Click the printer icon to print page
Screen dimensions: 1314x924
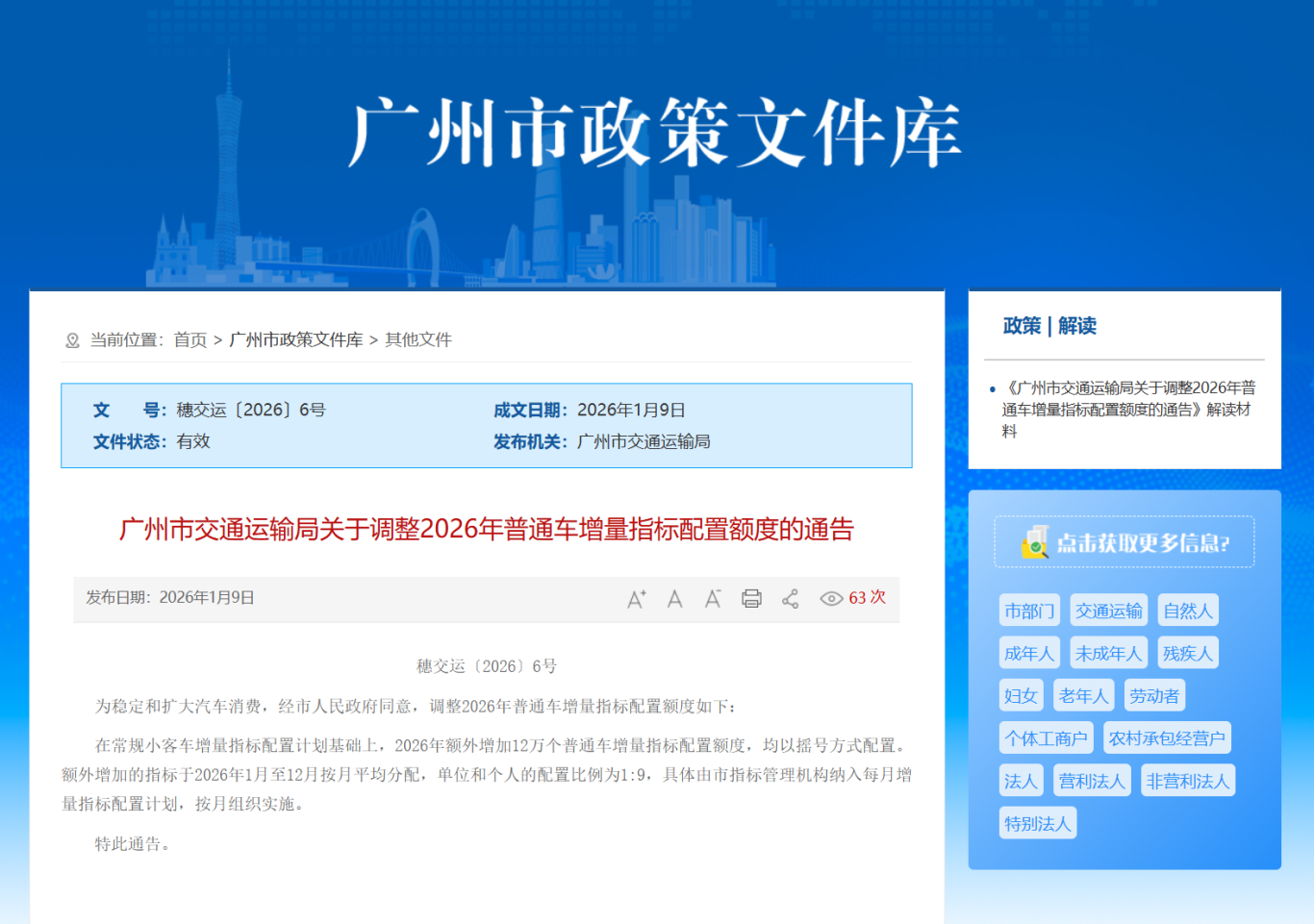click(751, 599)
